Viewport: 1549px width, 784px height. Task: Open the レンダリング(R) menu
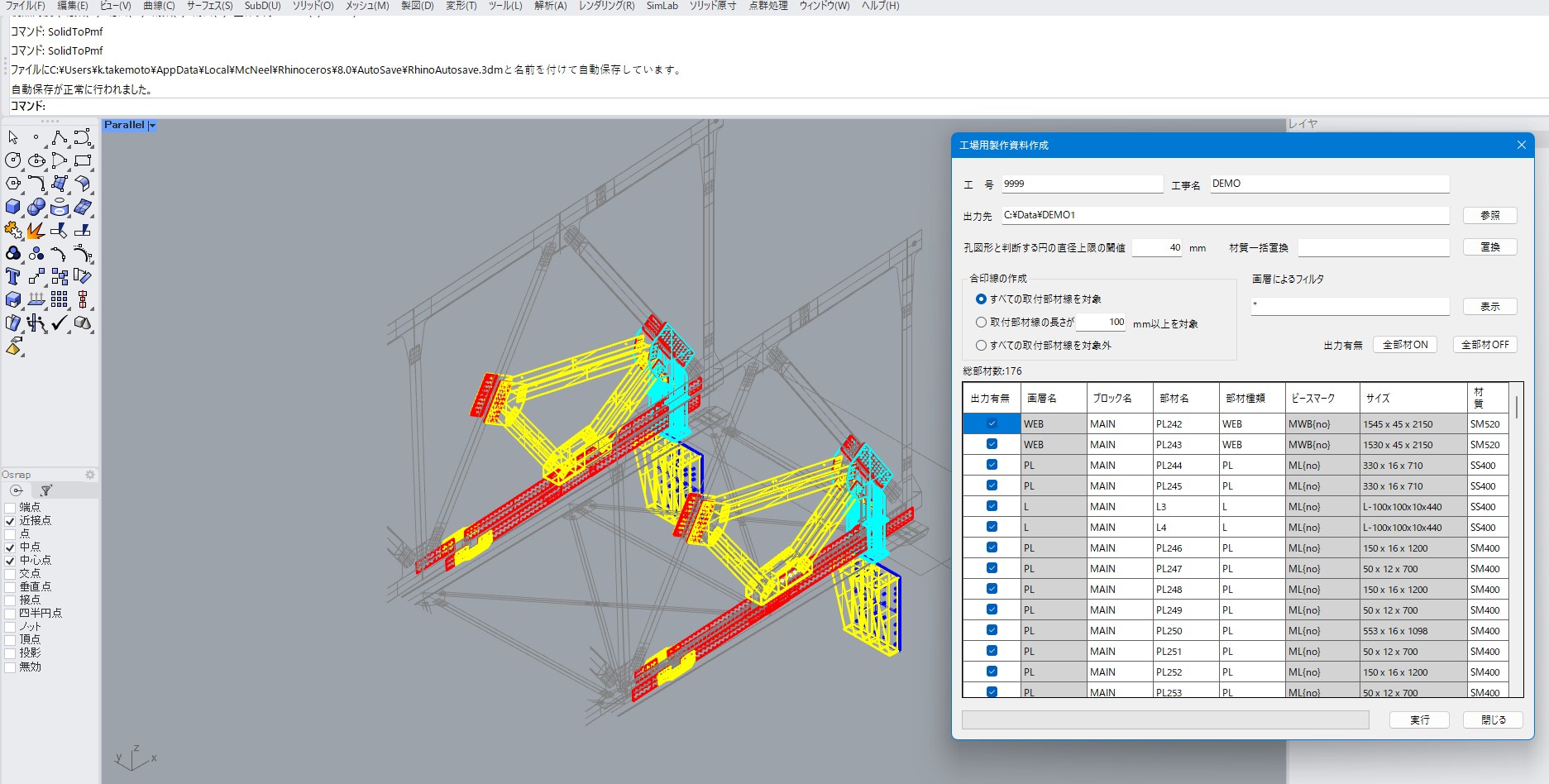click(x=606, y=6)
